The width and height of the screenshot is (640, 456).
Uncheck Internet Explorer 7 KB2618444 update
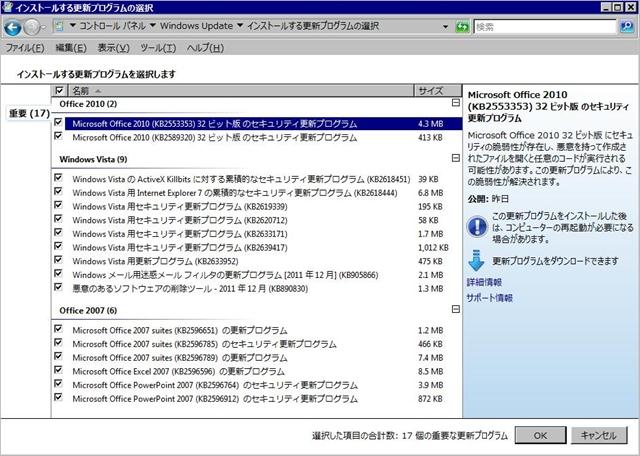point(58,191)
